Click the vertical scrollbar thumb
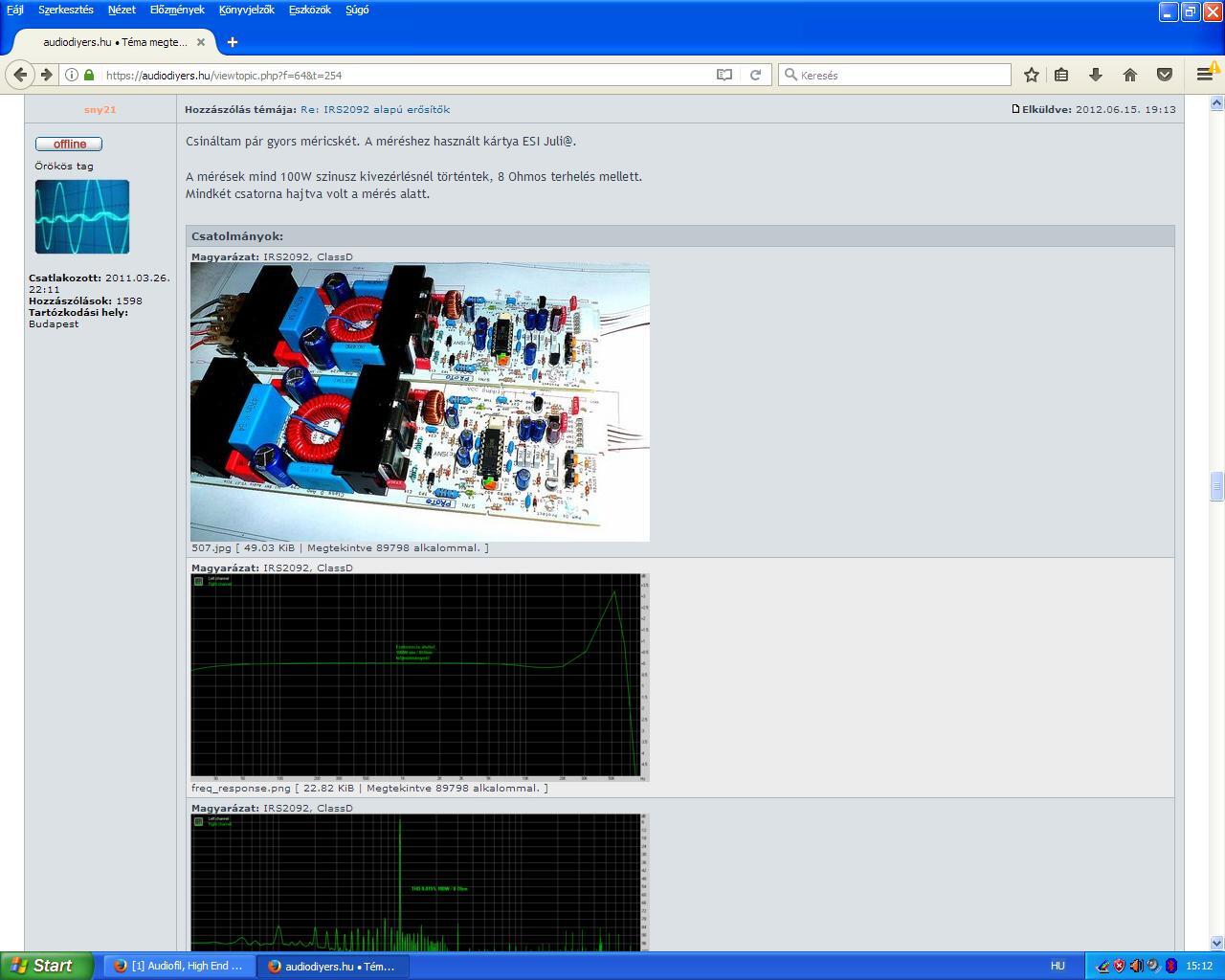Screen dimensions: 1225x980 [1216, 486]
